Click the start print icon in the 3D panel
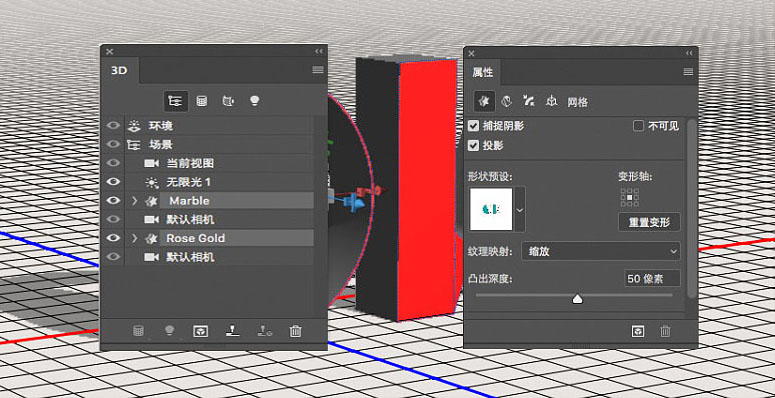 232,331
